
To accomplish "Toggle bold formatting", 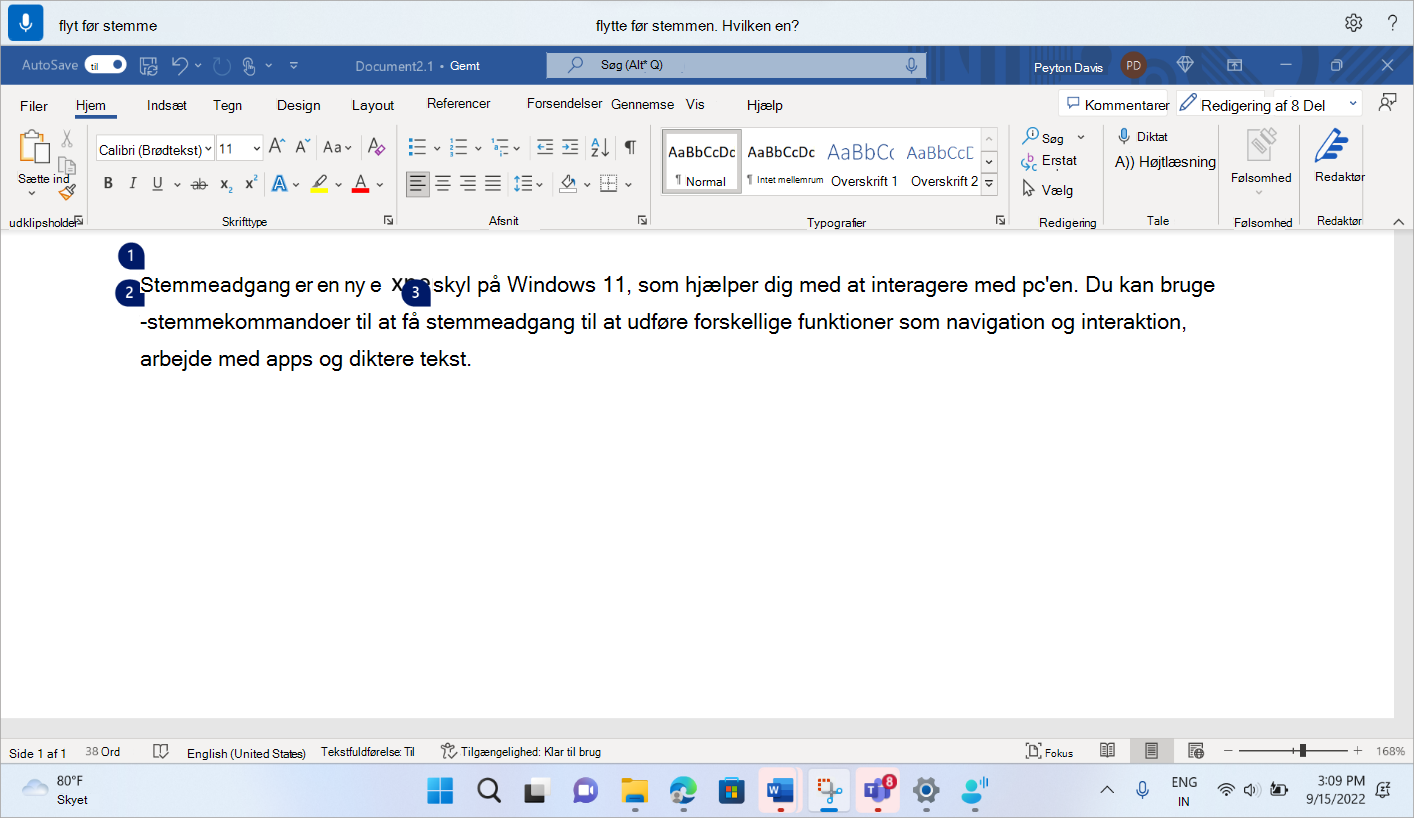I will coord(108,184).
